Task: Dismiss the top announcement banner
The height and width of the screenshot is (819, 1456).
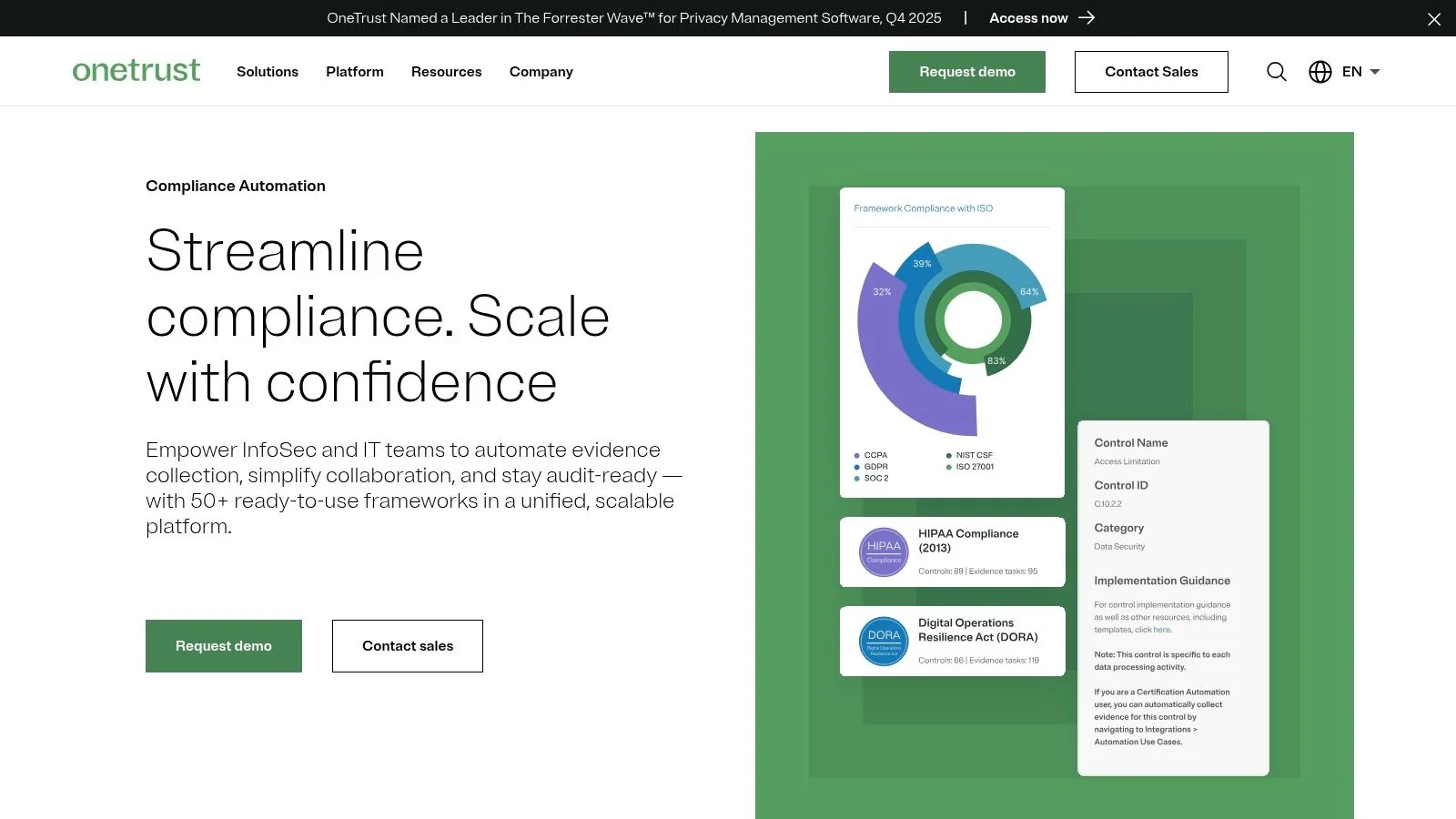Action: click(x=1434, y=18)
